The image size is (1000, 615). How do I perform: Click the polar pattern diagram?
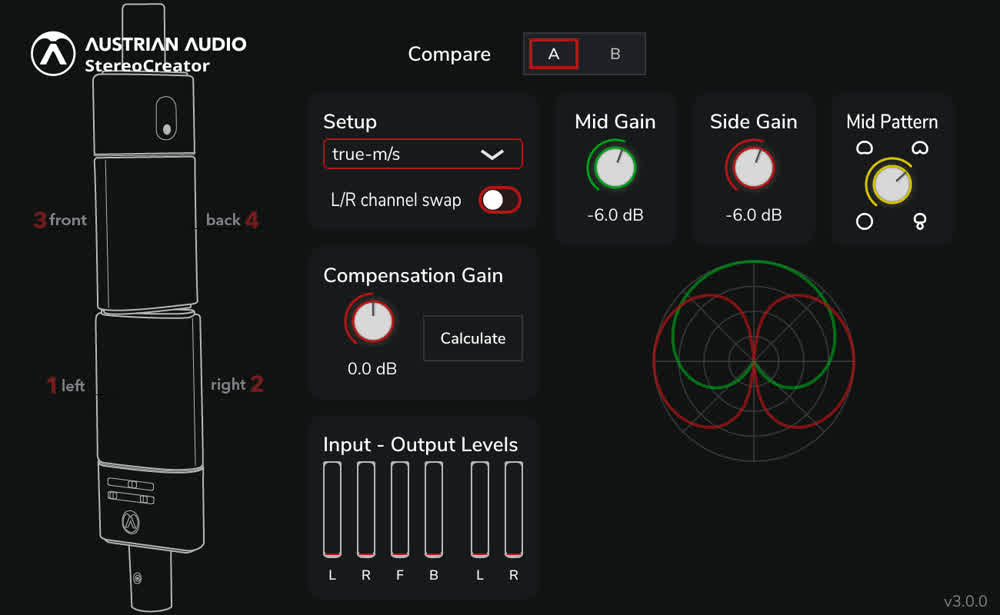754,361
